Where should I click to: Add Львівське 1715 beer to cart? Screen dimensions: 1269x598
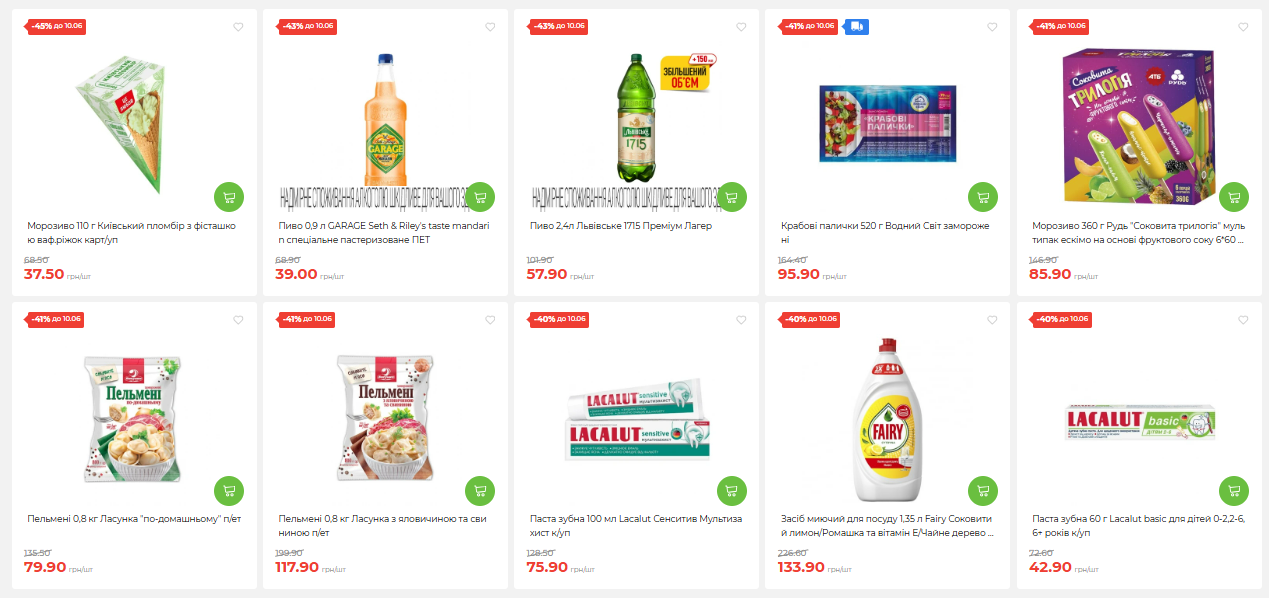click(732, 197)
